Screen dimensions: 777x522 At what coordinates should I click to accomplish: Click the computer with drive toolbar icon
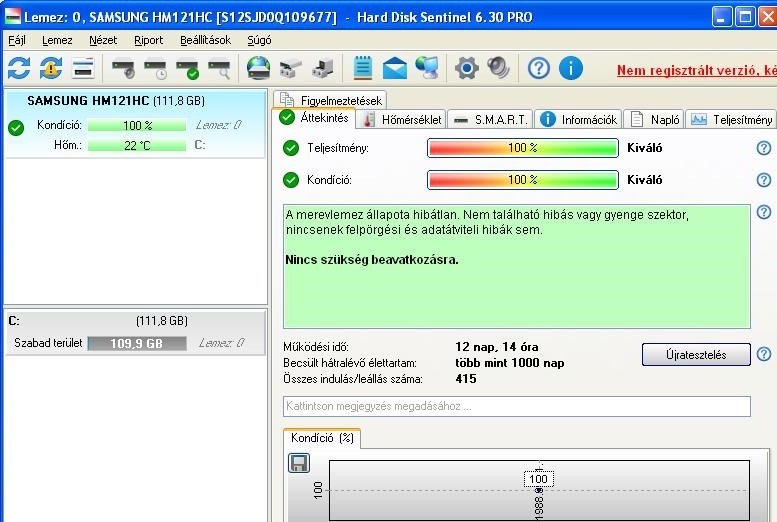323,68
